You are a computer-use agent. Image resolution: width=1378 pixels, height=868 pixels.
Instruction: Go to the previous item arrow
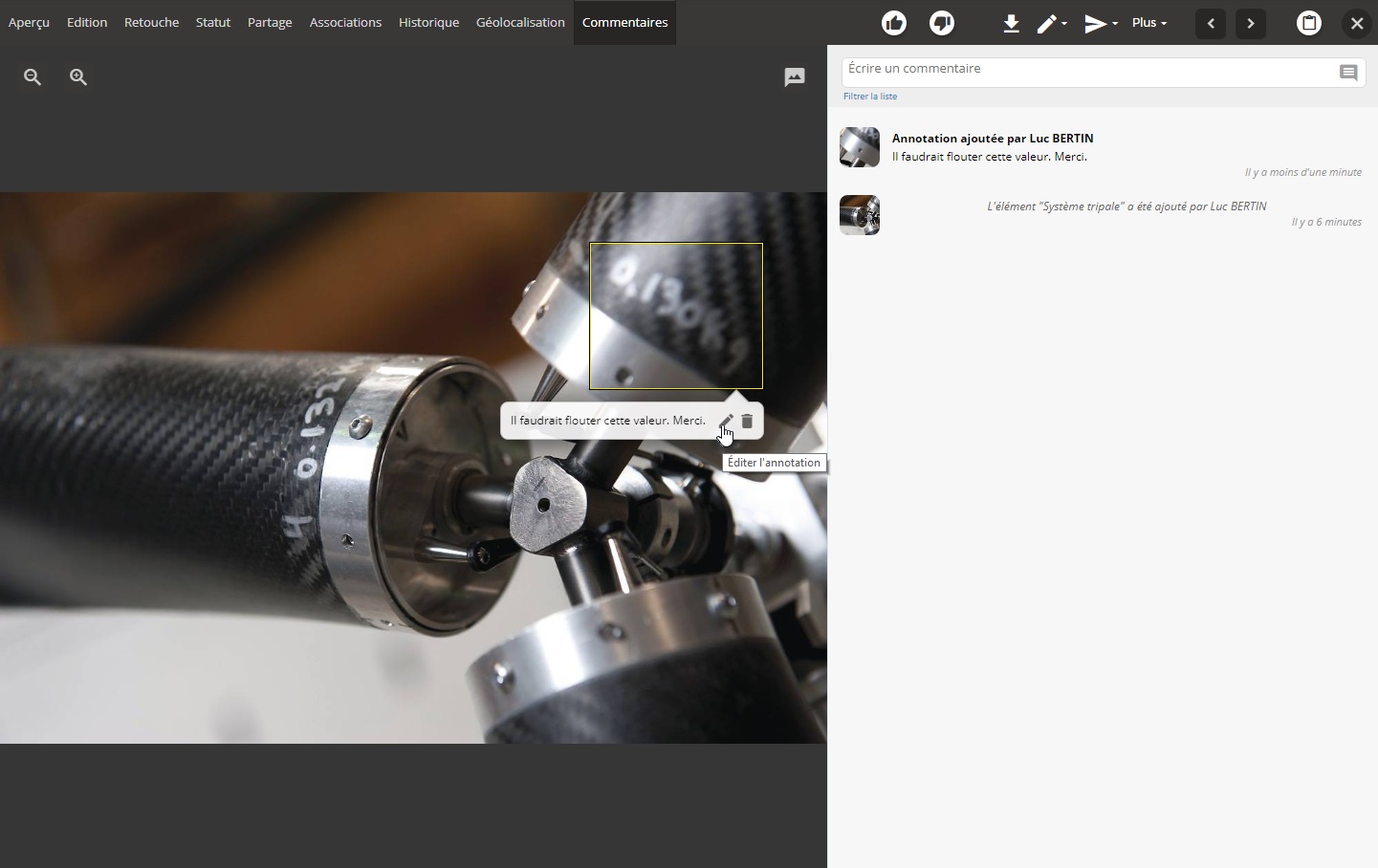coord(1212,23)
